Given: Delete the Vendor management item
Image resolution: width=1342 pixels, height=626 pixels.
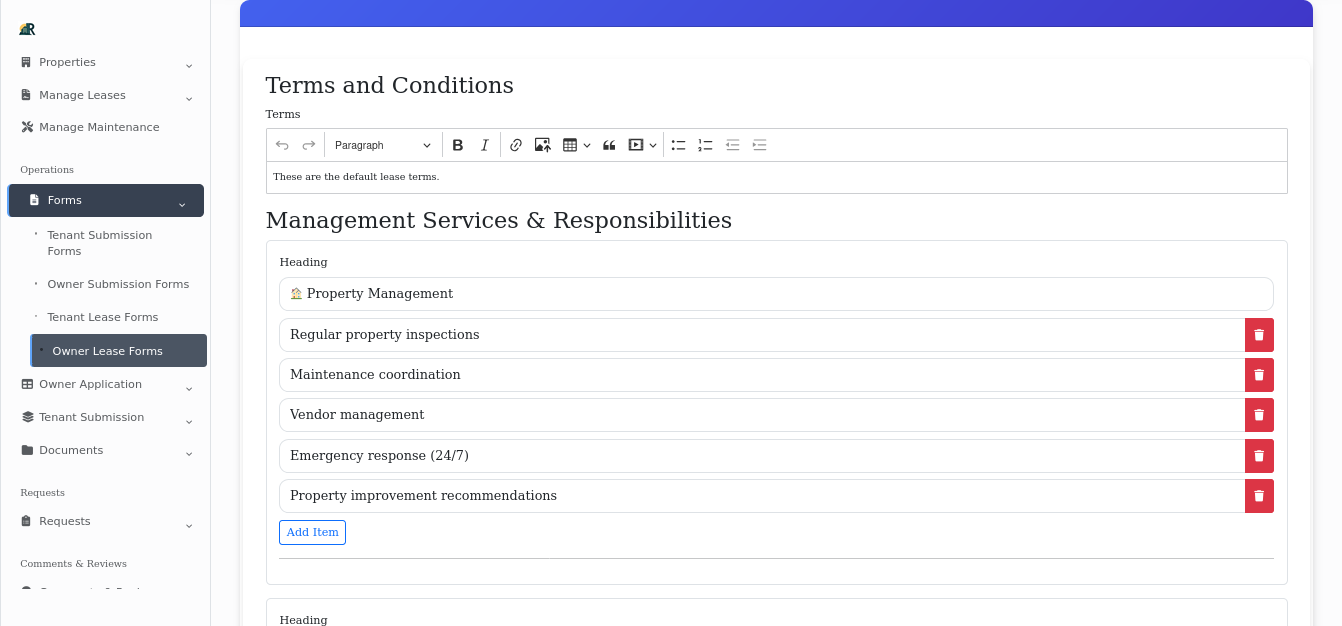Looking at the screenshot, I should tap(1259, 414).
